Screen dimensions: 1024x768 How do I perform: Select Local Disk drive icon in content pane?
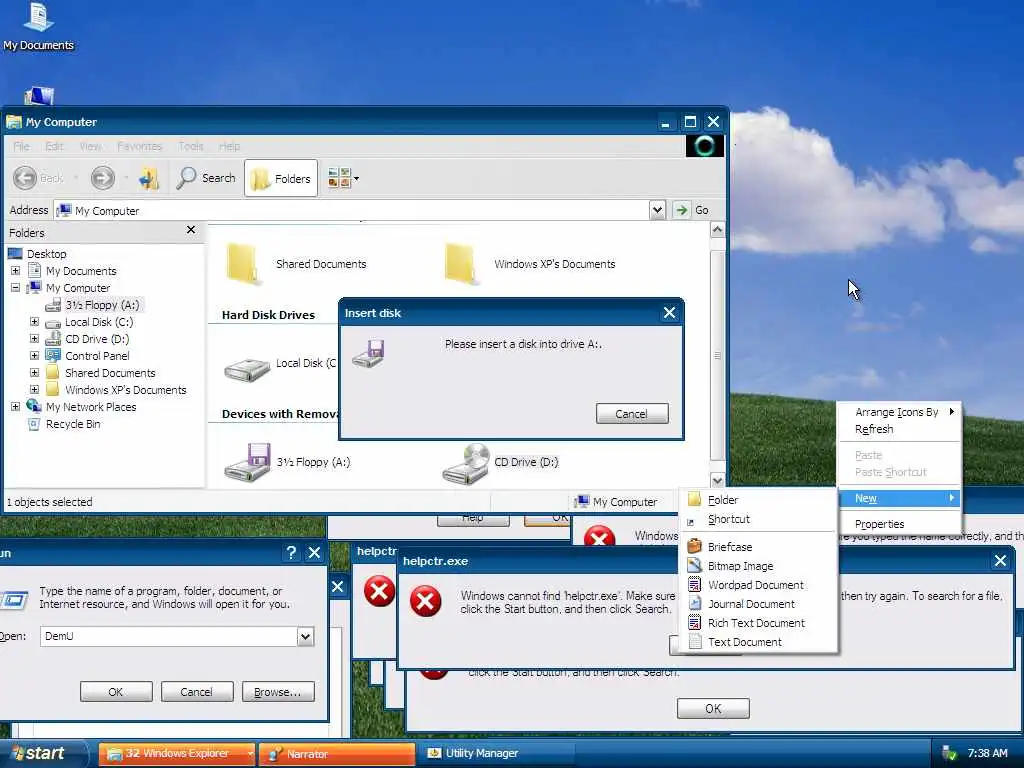pos(247,370)
